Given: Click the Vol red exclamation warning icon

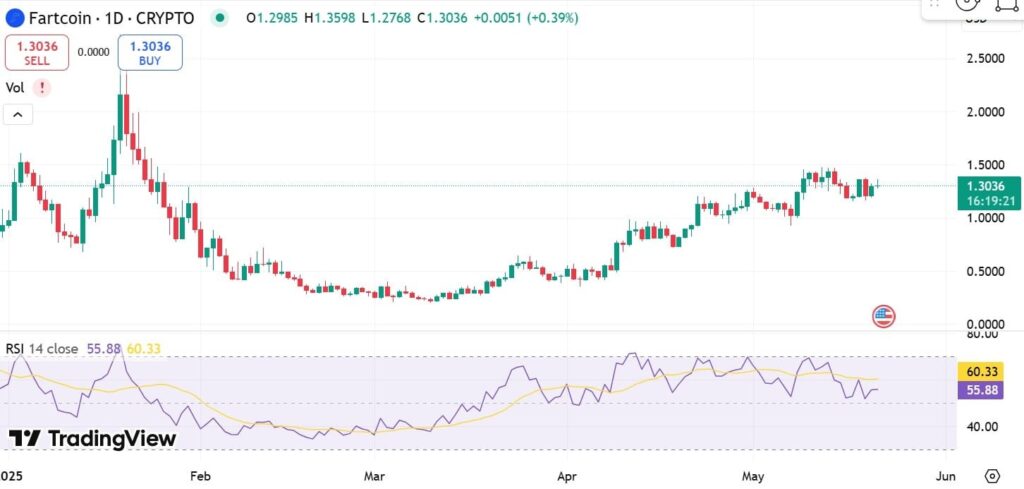Looking at the screenshot, I should click(x=41, y=88).
